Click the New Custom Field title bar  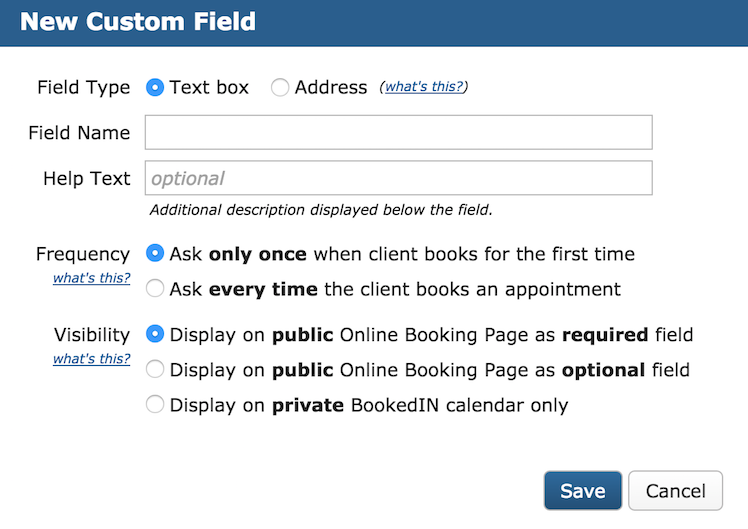pos(374,22)
